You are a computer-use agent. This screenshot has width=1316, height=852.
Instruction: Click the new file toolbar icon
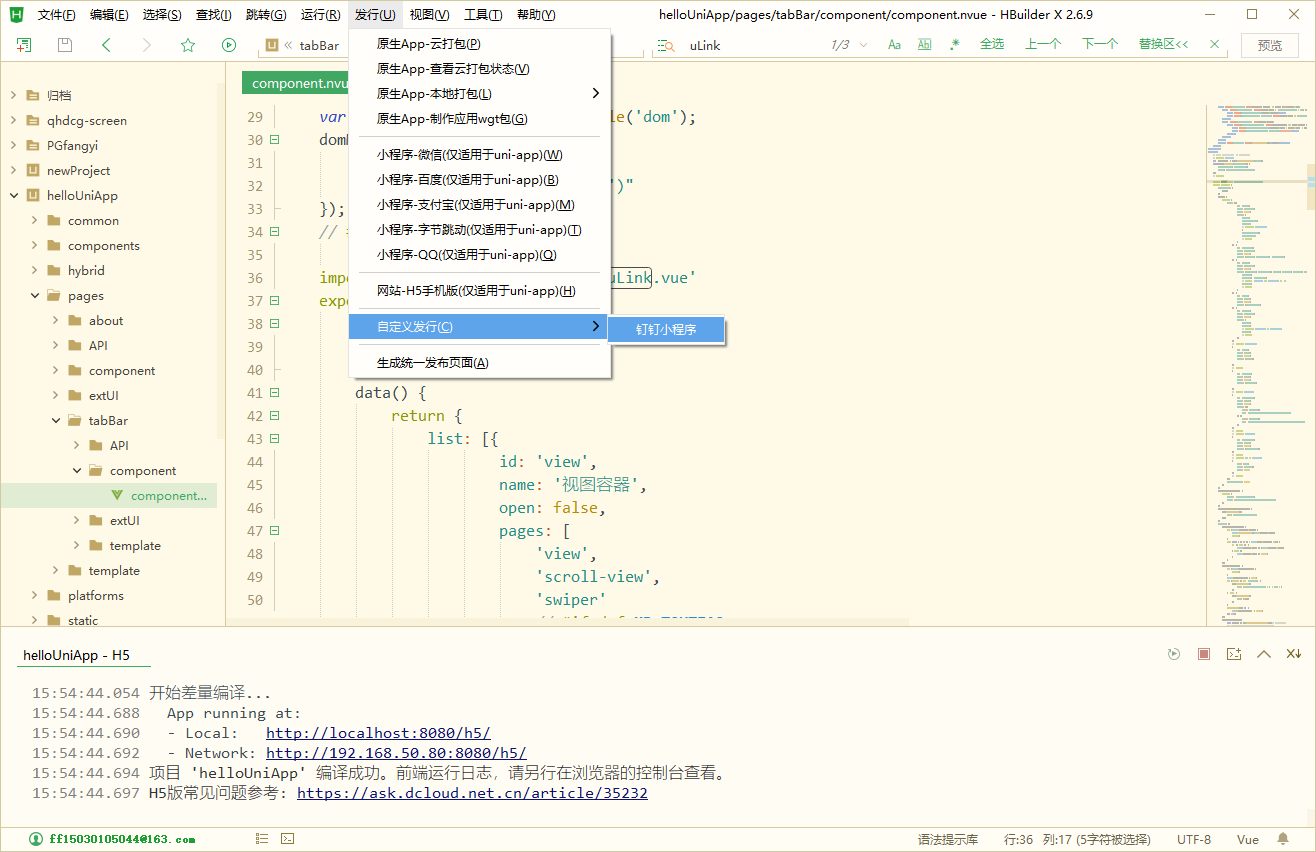click(x=24, y=45)
